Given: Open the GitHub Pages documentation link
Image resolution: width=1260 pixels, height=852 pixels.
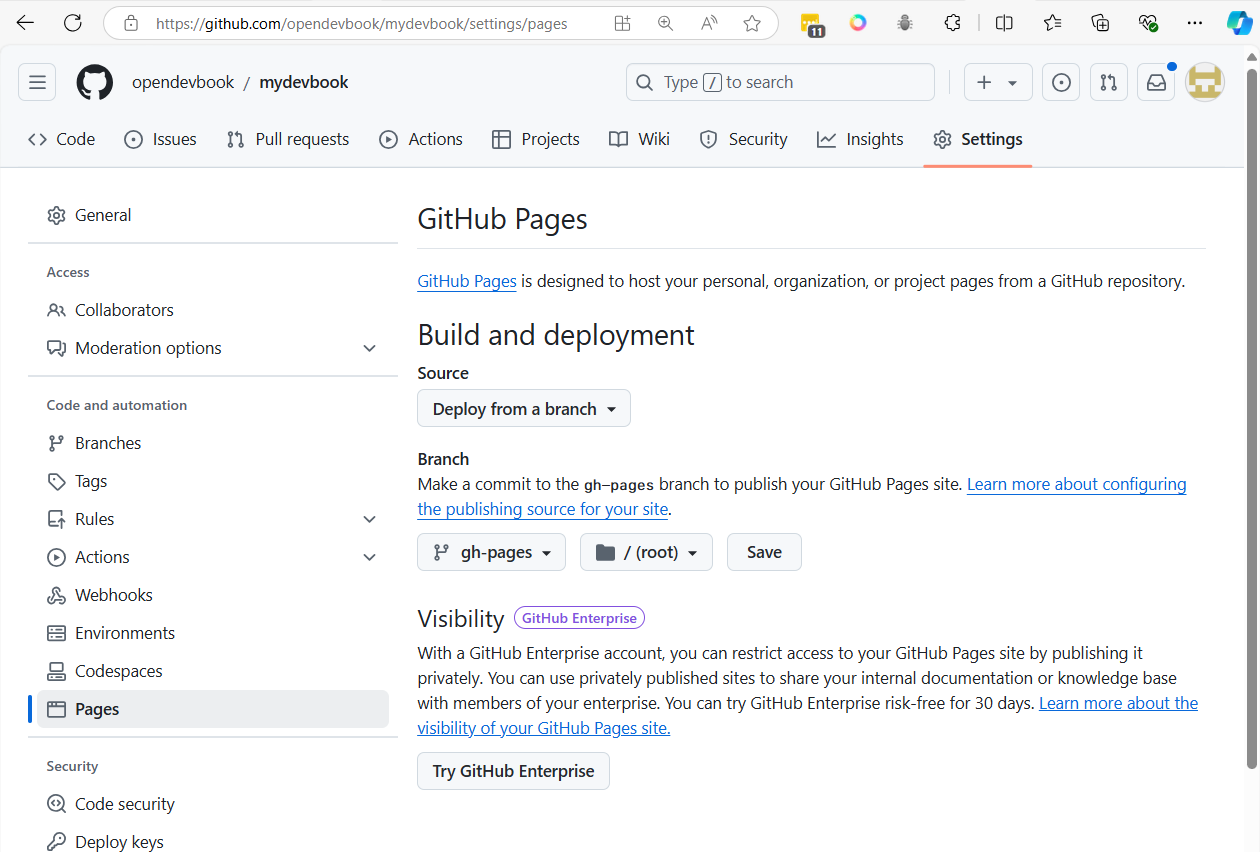Looking at the screenshot, I should [467, 281].
